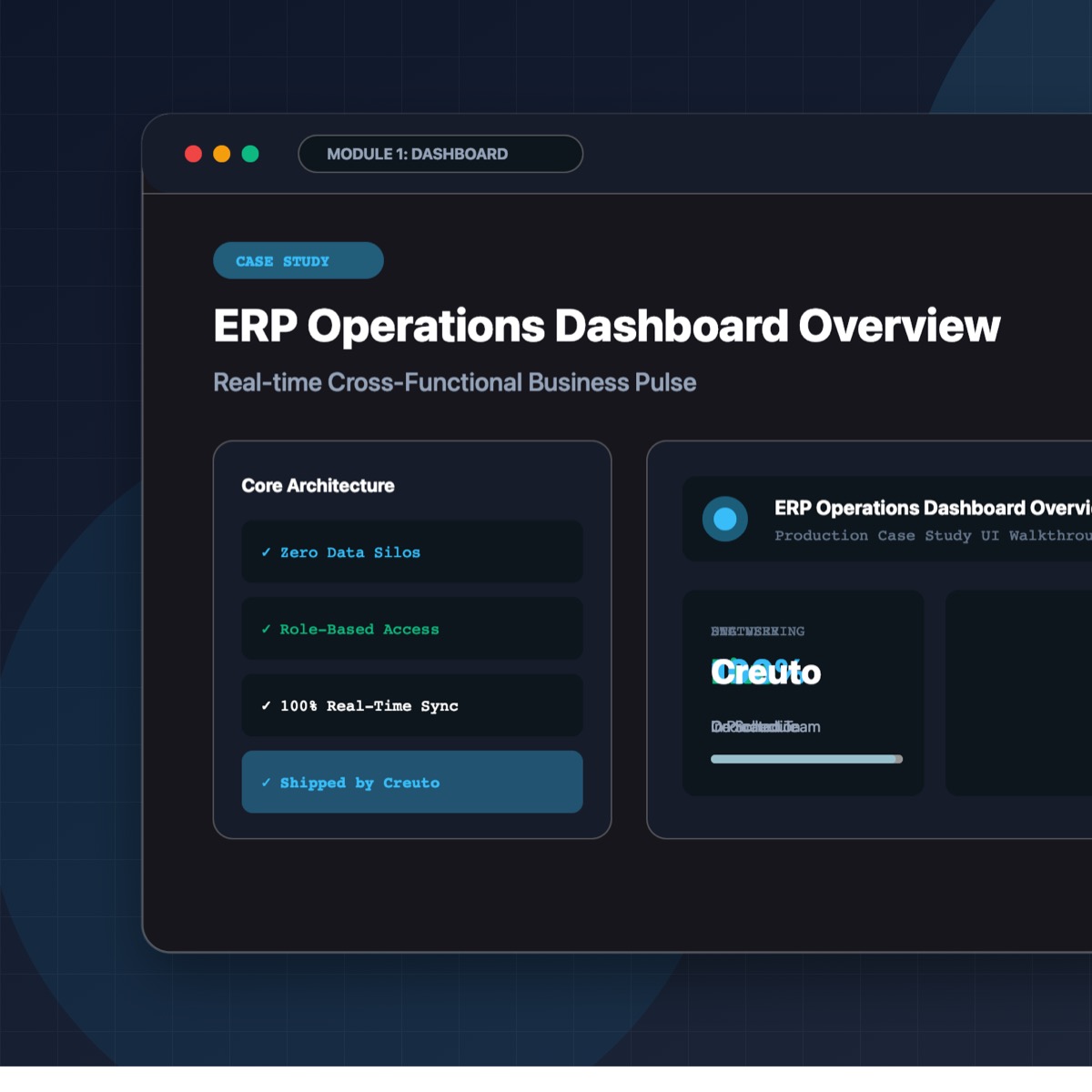Click the Real-time Cross-Functional Business Pulse subtitle
1092x1092 pixels.
(x=455, y=382)
